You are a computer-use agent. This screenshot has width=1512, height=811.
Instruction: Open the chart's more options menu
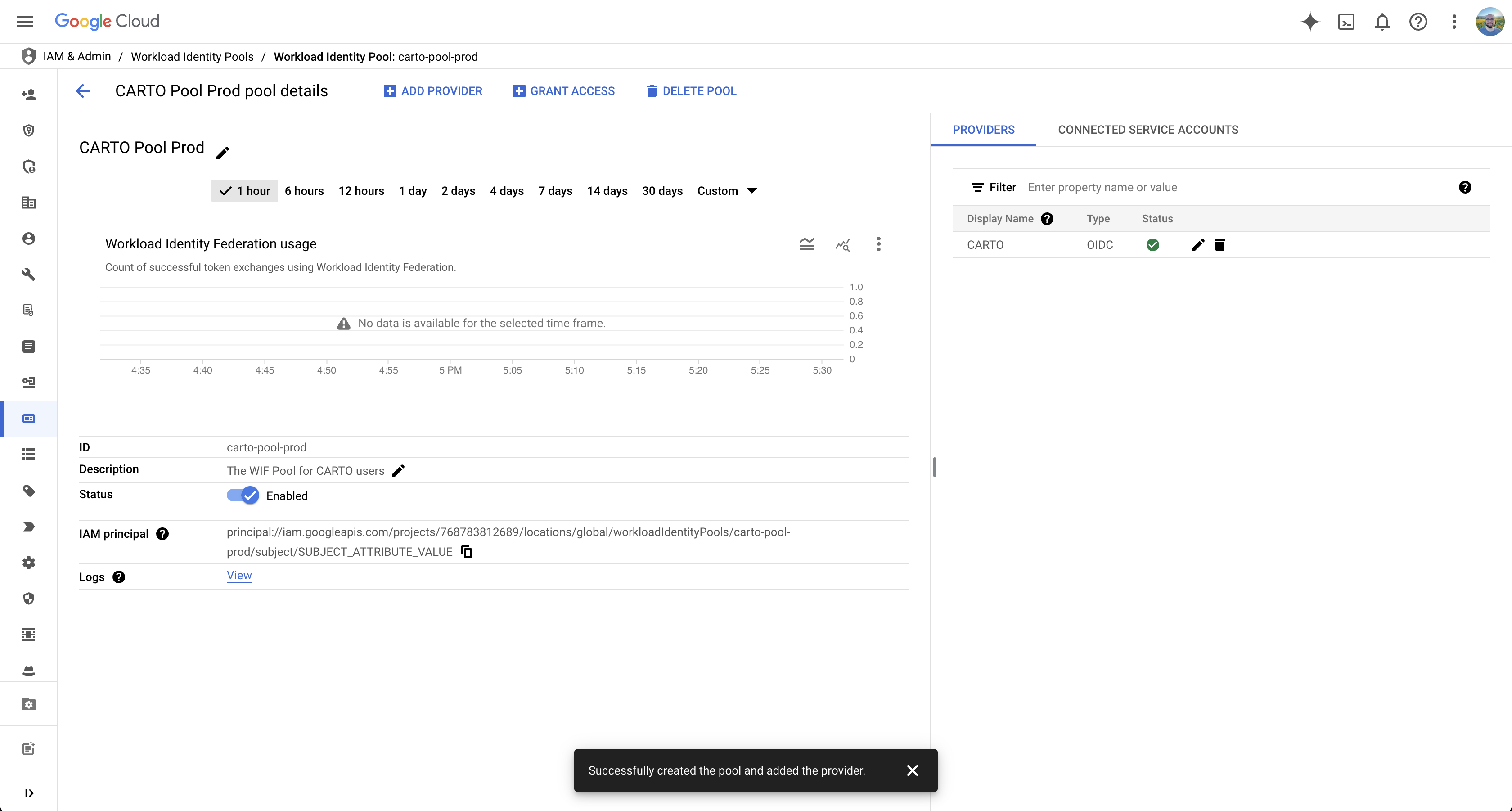(879, 244)
